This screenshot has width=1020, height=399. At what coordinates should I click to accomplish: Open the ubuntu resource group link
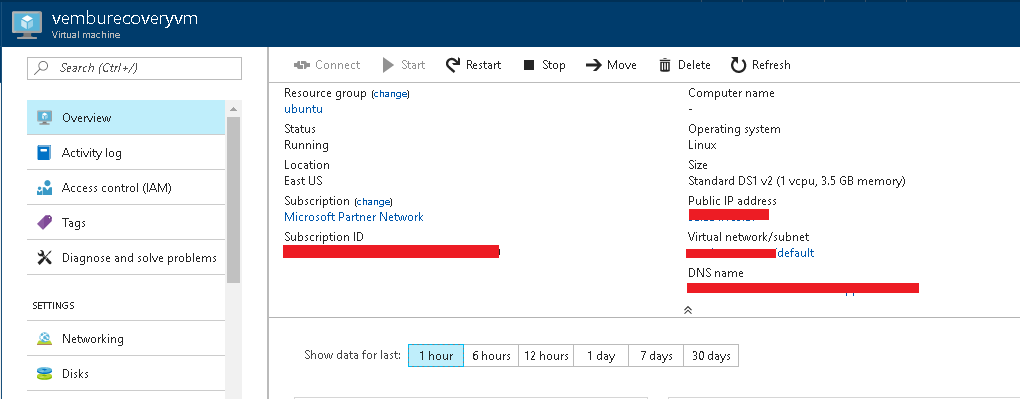(303, 109)
